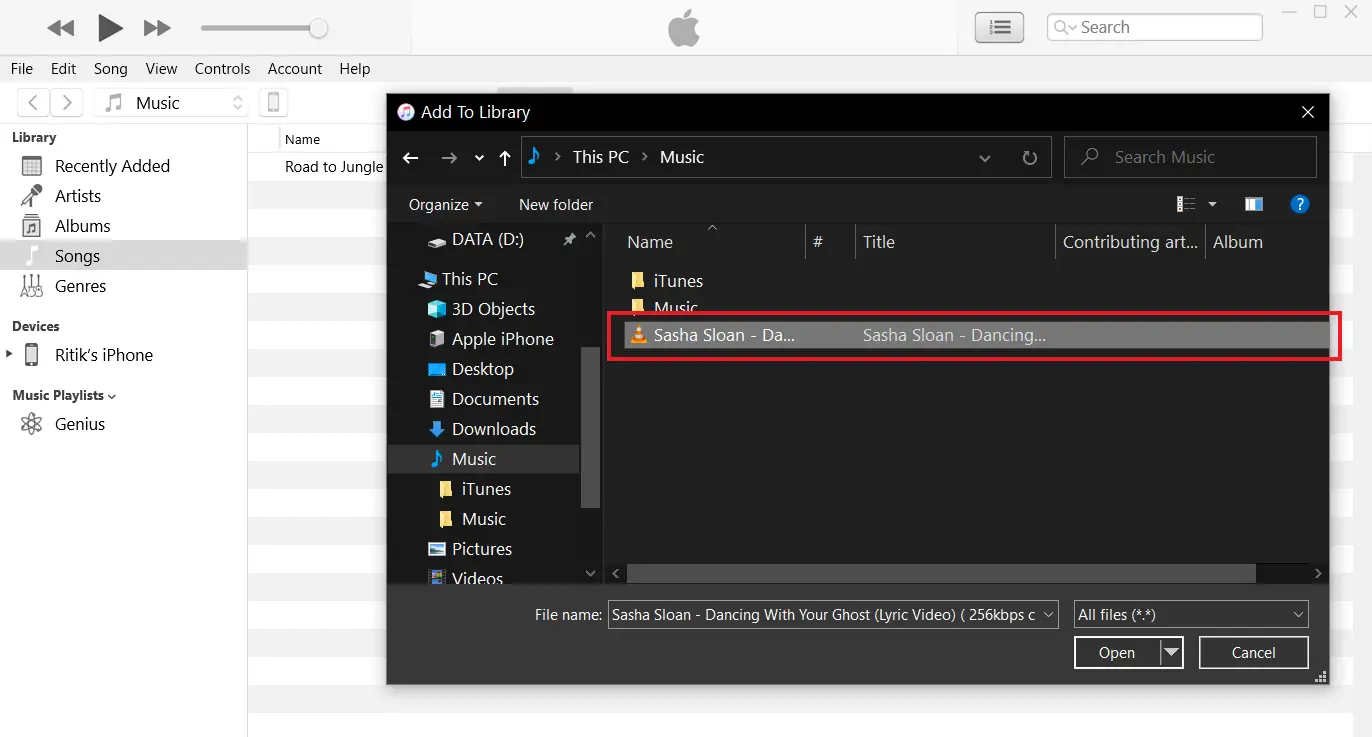Image resolution: width=1372 pixels, height=737 pixels.
Task: Select iTunes subfolder in navigation tree
Action: pyautogui.click(x=486, y=489)
